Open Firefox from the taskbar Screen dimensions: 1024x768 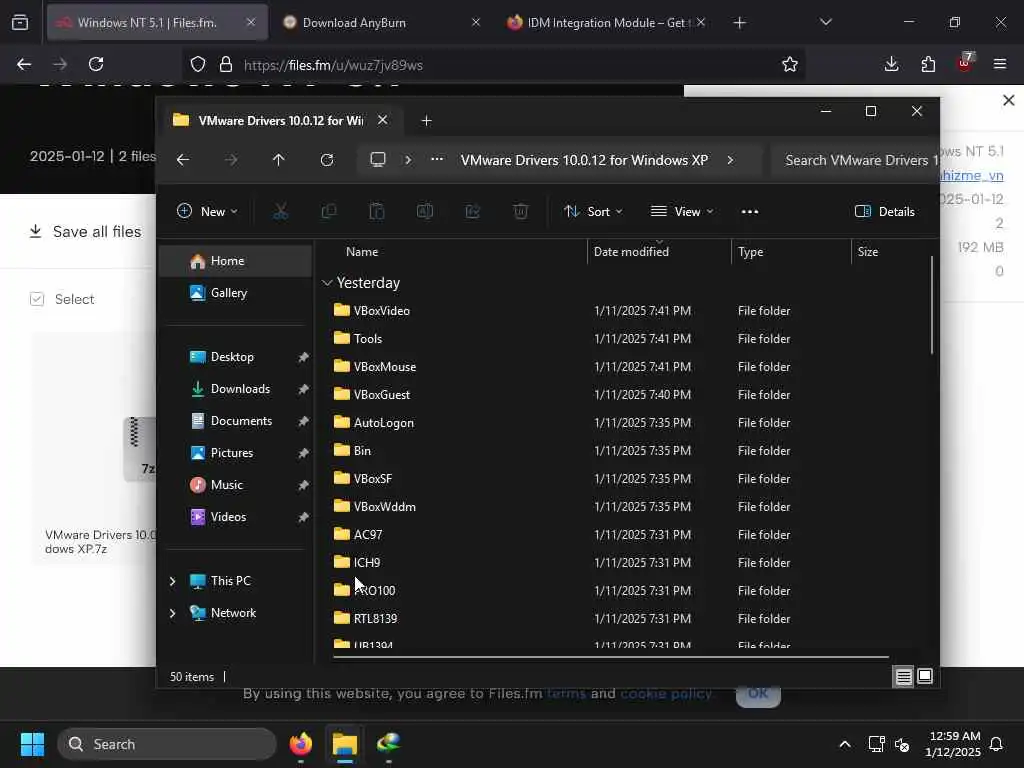click(x=301, y=744)
